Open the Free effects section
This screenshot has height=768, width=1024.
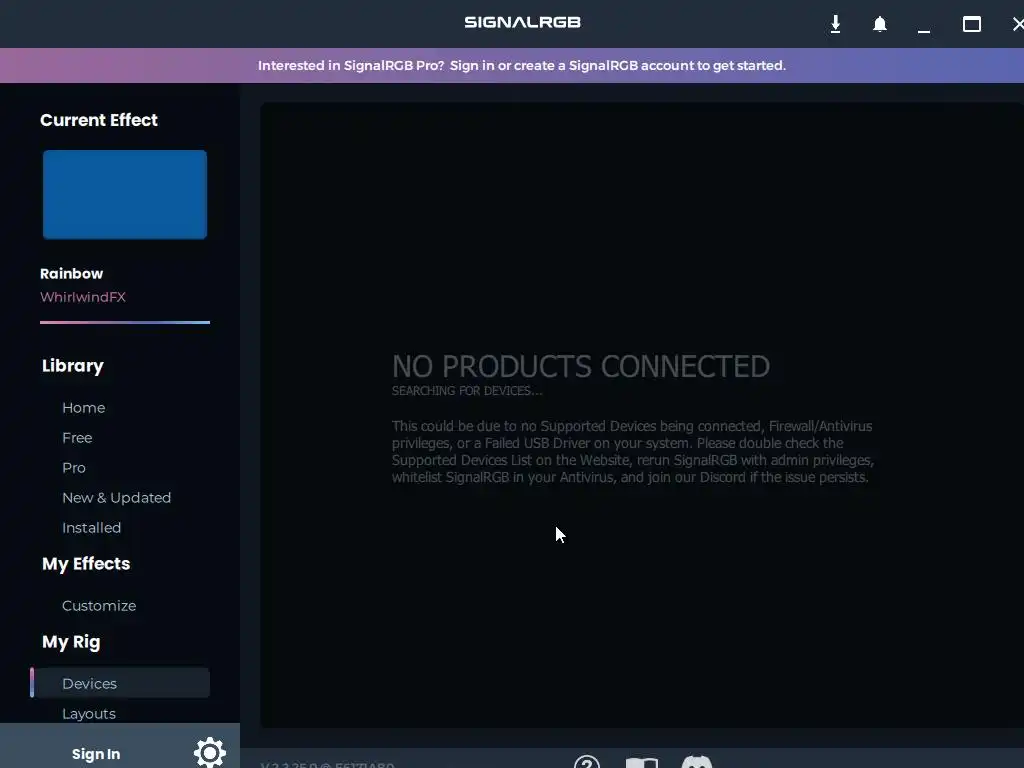point(77,438)
